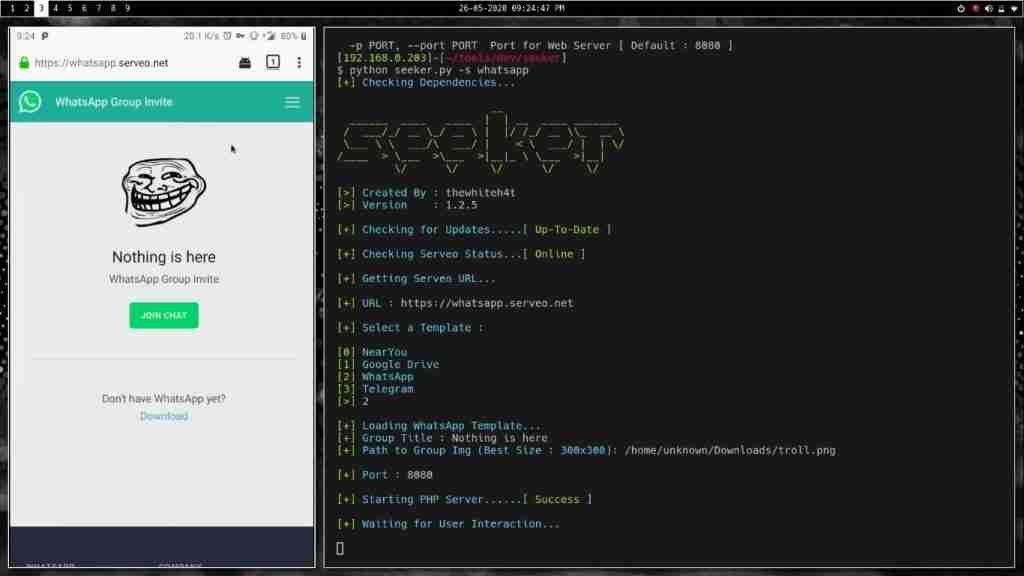Click the troll face group image
Image resolution: width=1024 pixels, height=576 pixels.
click(x=164, y=191)
